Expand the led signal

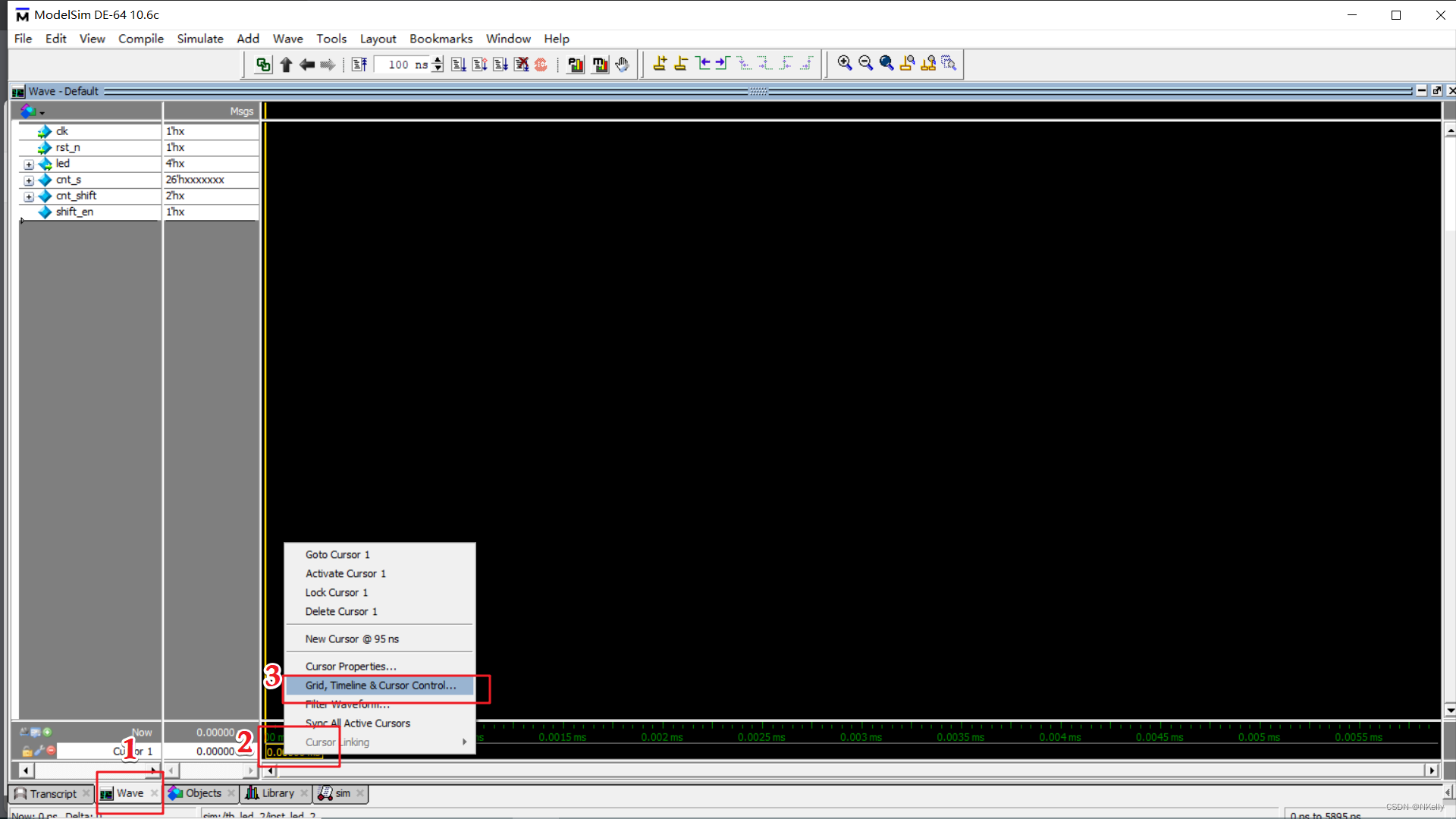(x=29, y=164)
